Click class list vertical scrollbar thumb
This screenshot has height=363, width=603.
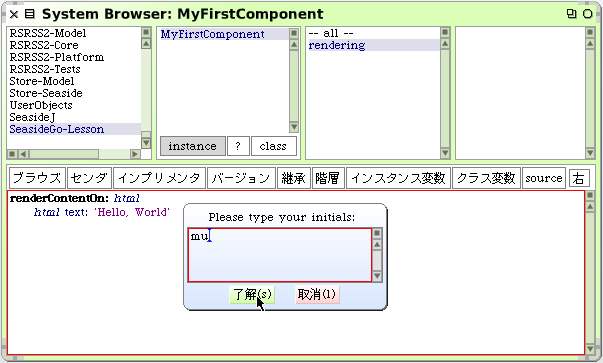pyautogui.click(x=294, y=85)
